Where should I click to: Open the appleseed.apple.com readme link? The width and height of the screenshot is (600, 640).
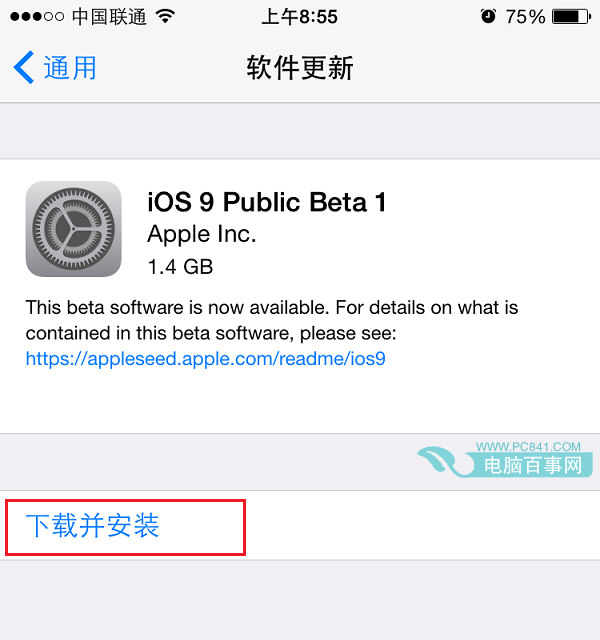(x=205, y=359)
